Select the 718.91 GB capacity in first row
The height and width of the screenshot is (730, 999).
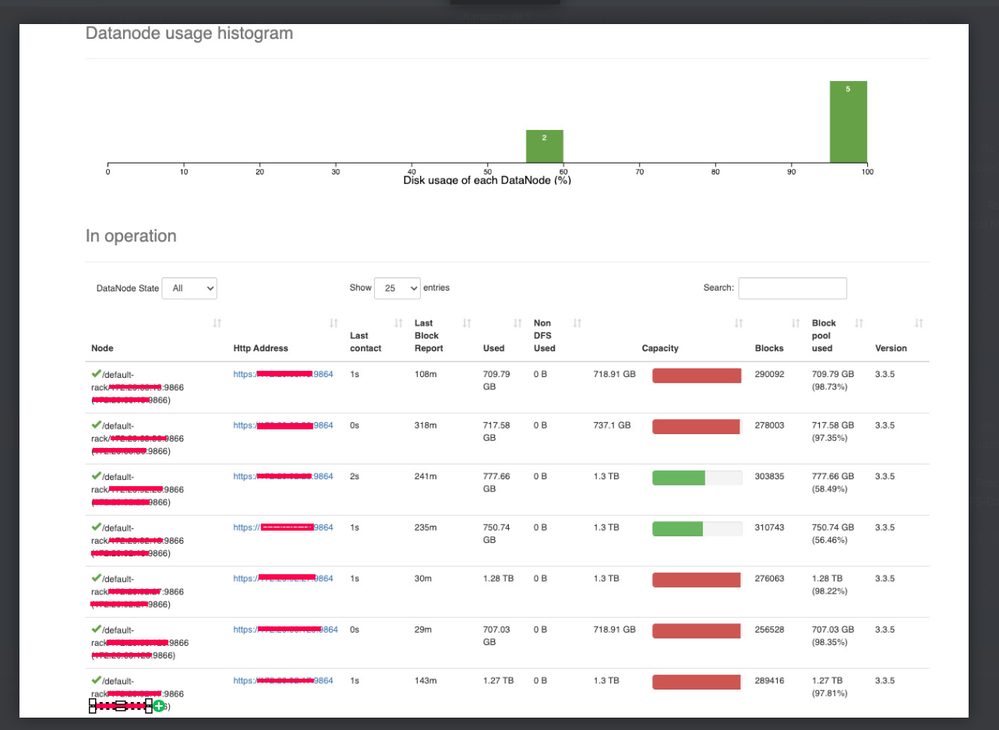[x=614, y=375]
